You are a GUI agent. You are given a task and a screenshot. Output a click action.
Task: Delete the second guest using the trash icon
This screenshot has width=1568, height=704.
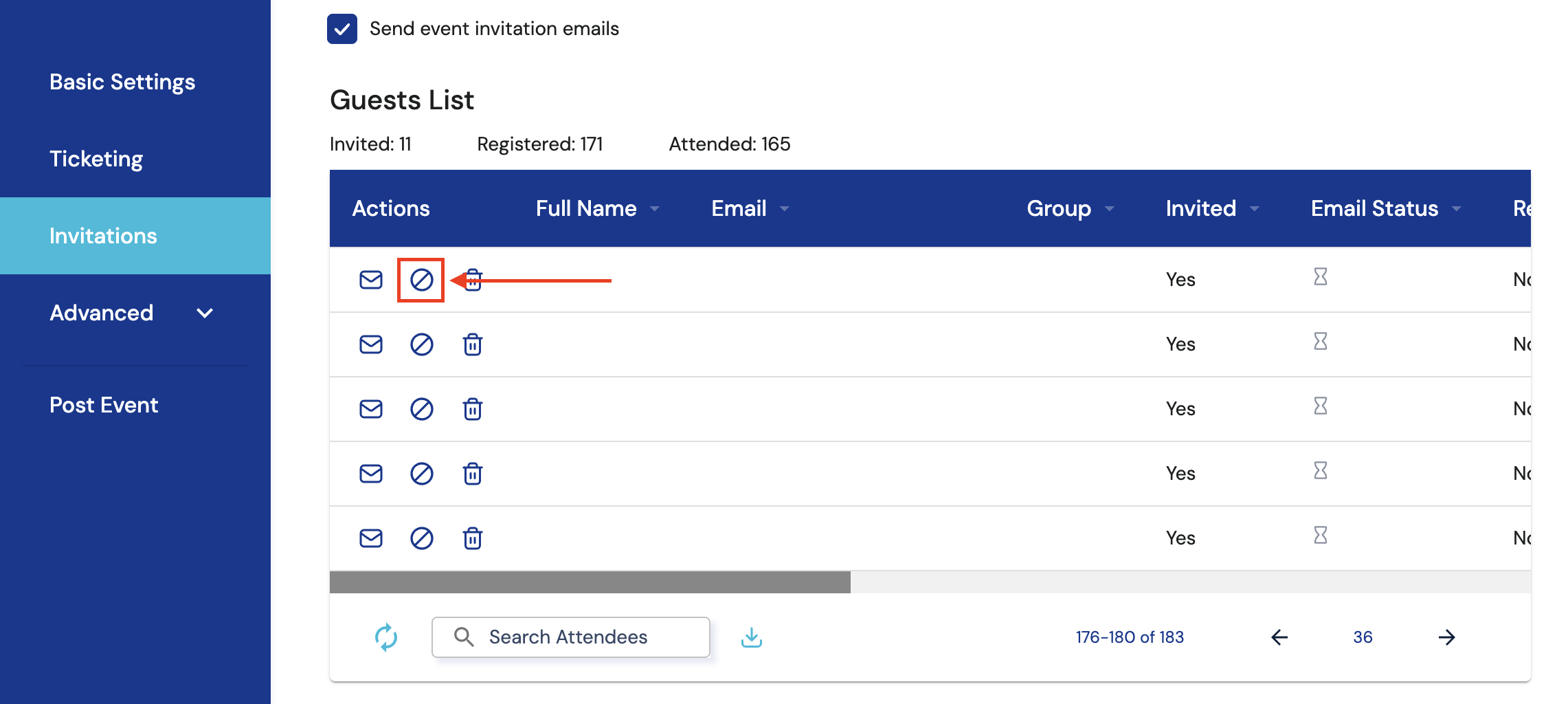click(x=472, y=344)
